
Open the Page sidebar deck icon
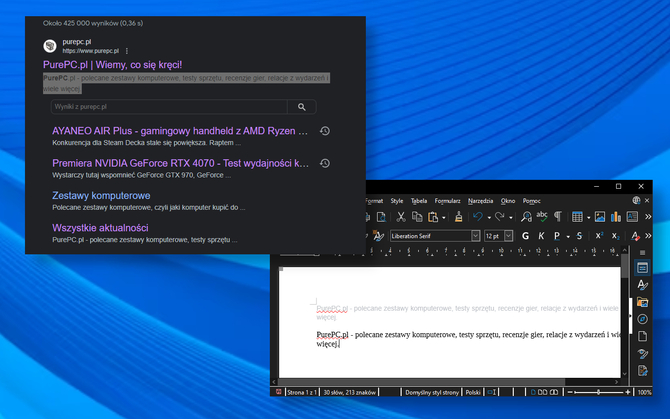pos(642,336)
